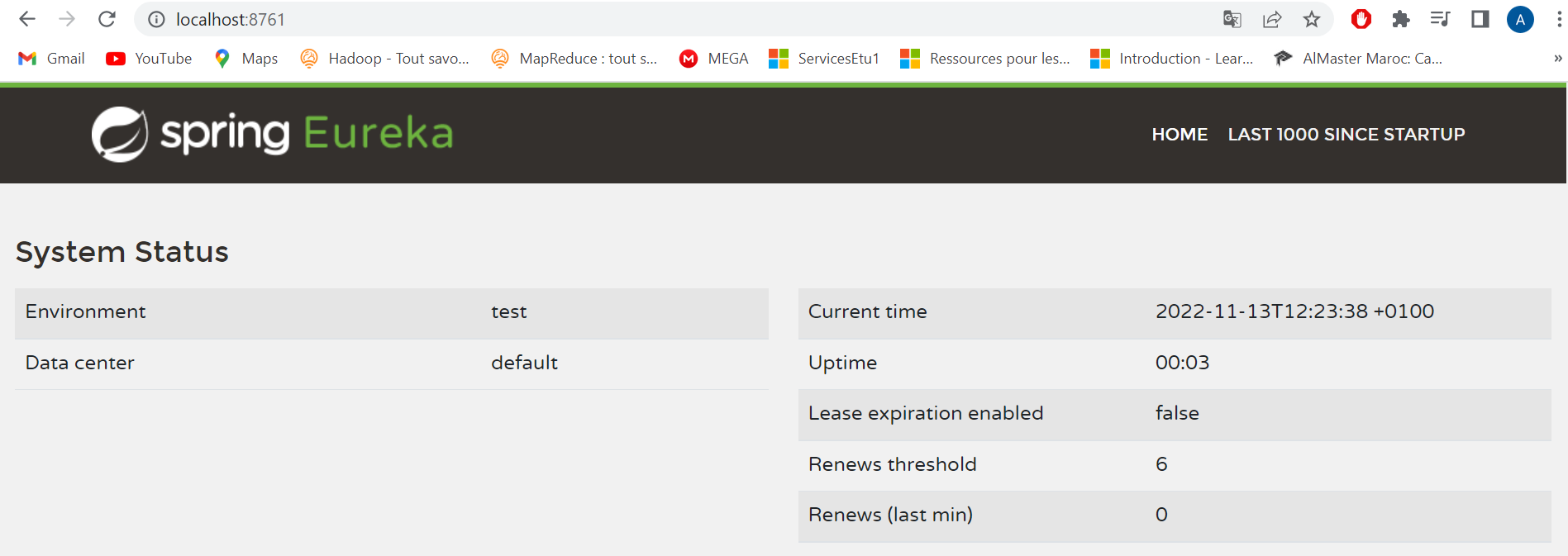This screenshot has height=556, width=1568.
Task: Click the site info icon in address bar
Action: click(x=156, y=19)
